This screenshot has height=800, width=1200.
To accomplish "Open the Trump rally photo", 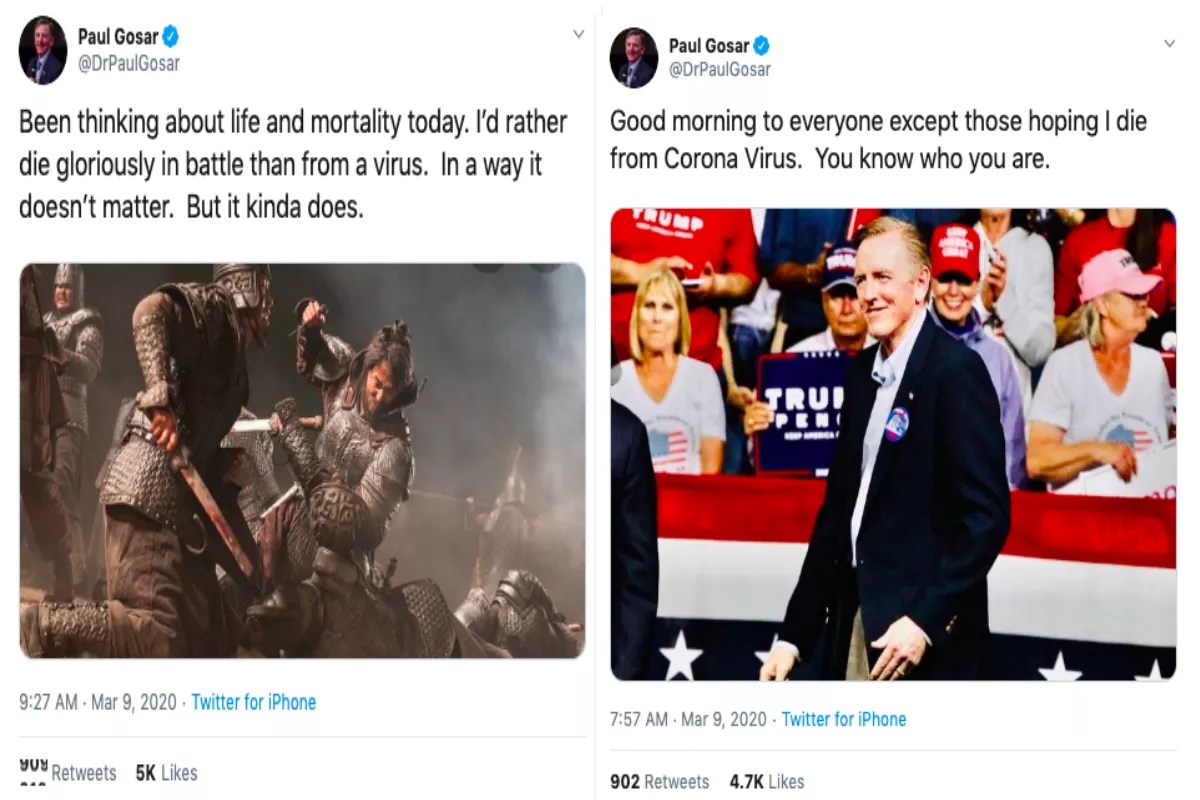I will [x=893, y=444].
